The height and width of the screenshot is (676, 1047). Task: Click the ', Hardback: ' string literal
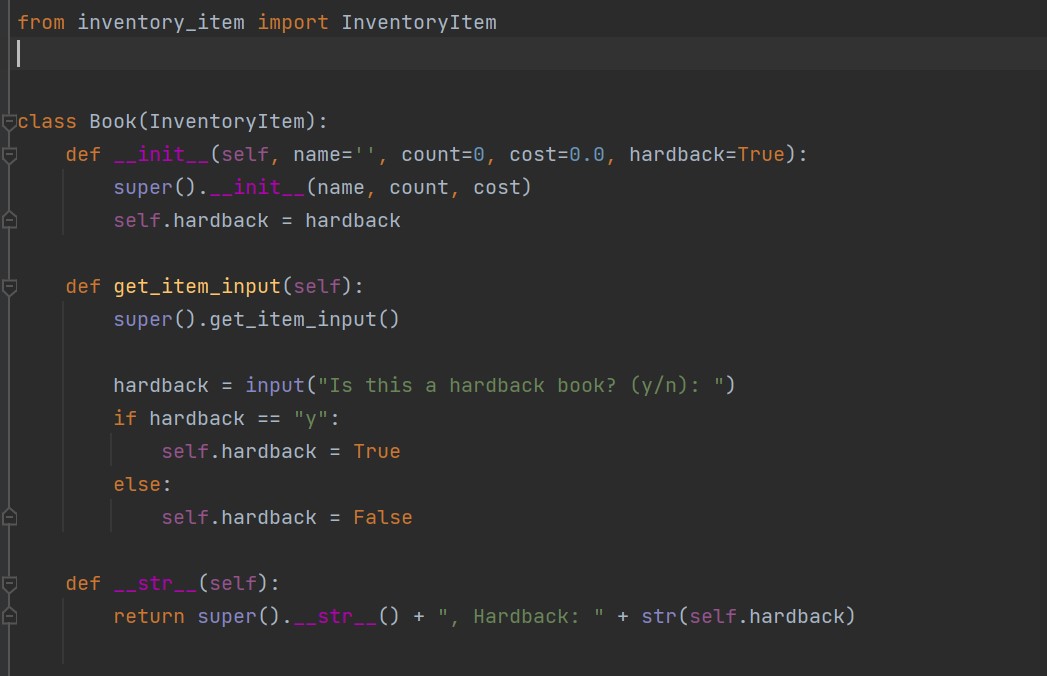point(521,616)
